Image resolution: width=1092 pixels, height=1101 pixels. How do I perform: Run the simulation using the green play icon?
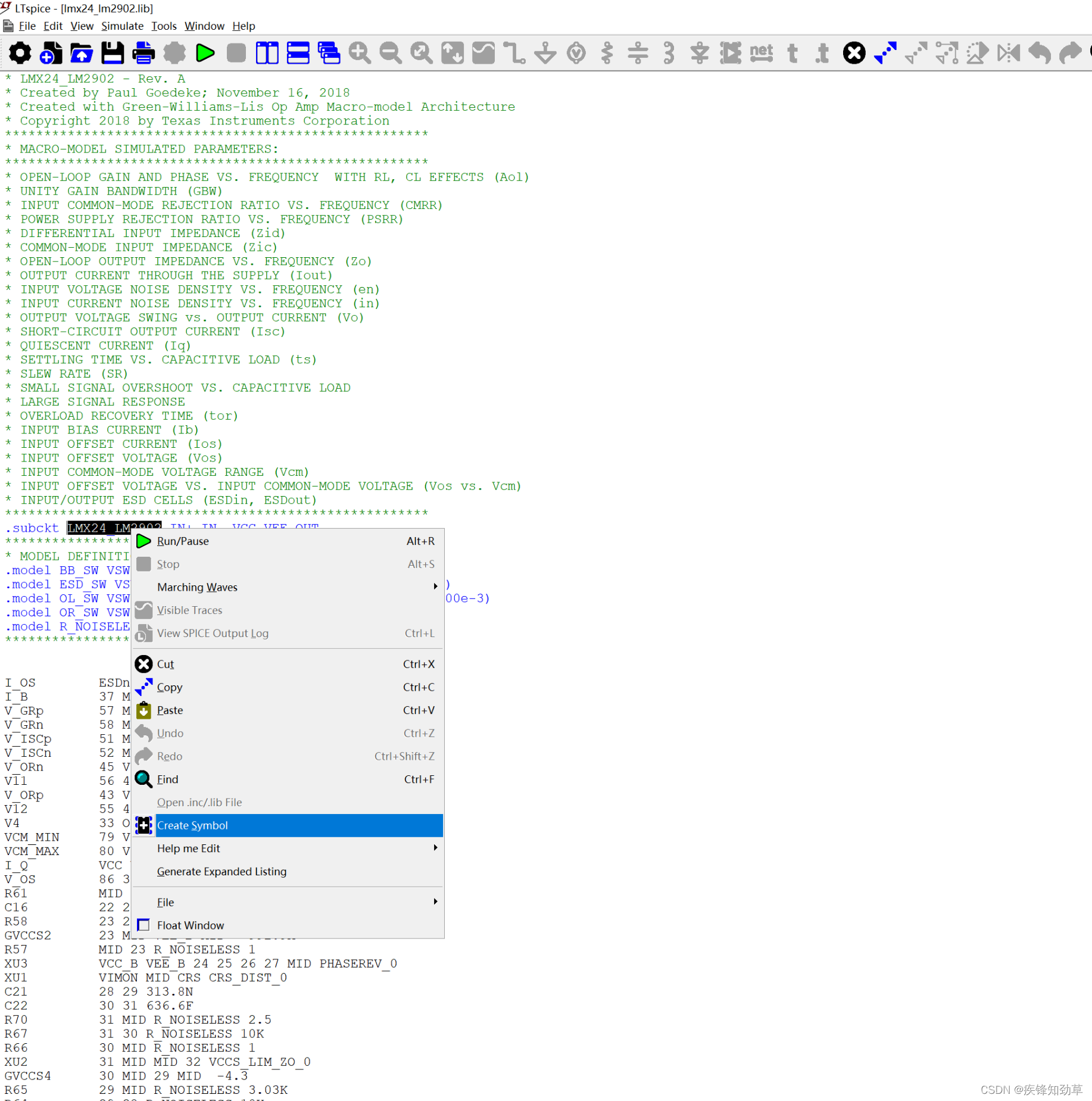pos(205,53)
